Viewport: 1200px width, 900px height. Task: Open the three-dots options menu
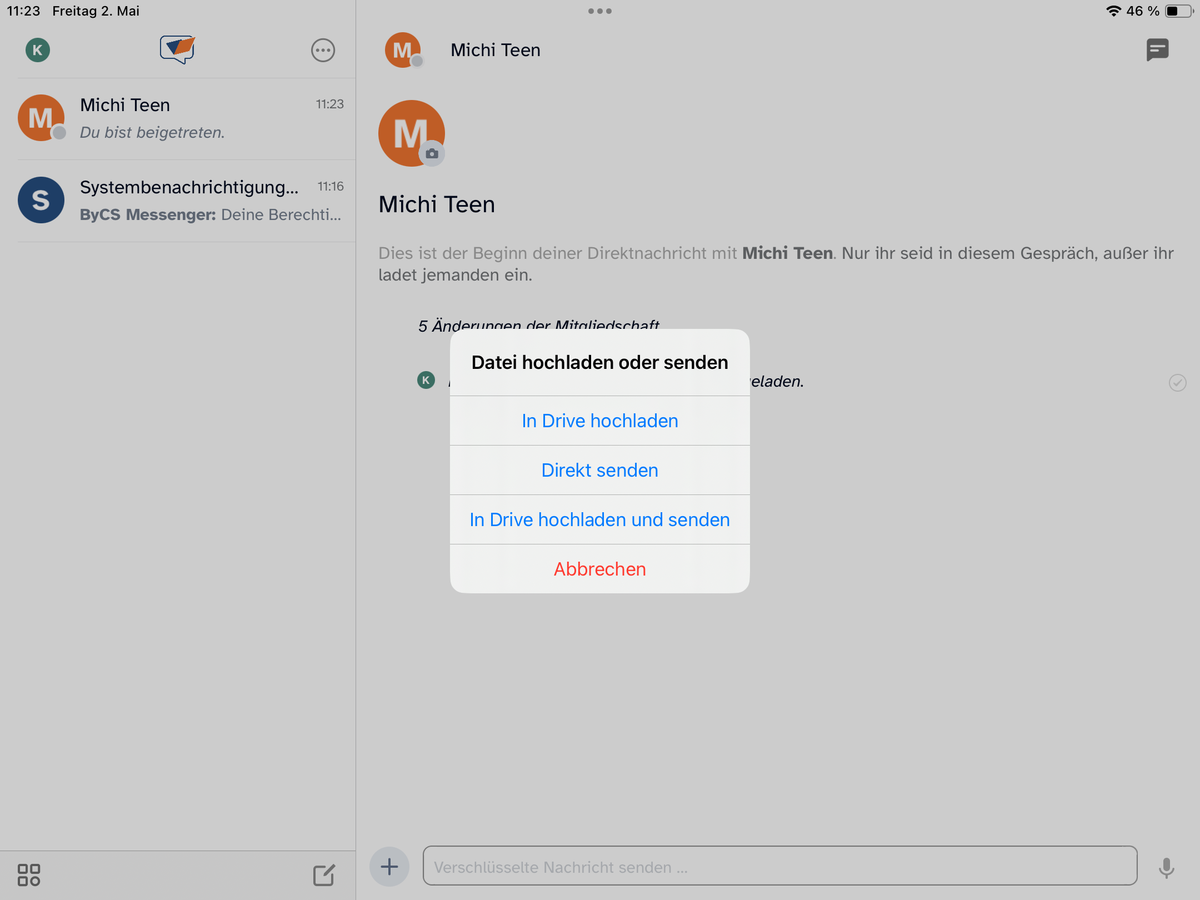323,50
